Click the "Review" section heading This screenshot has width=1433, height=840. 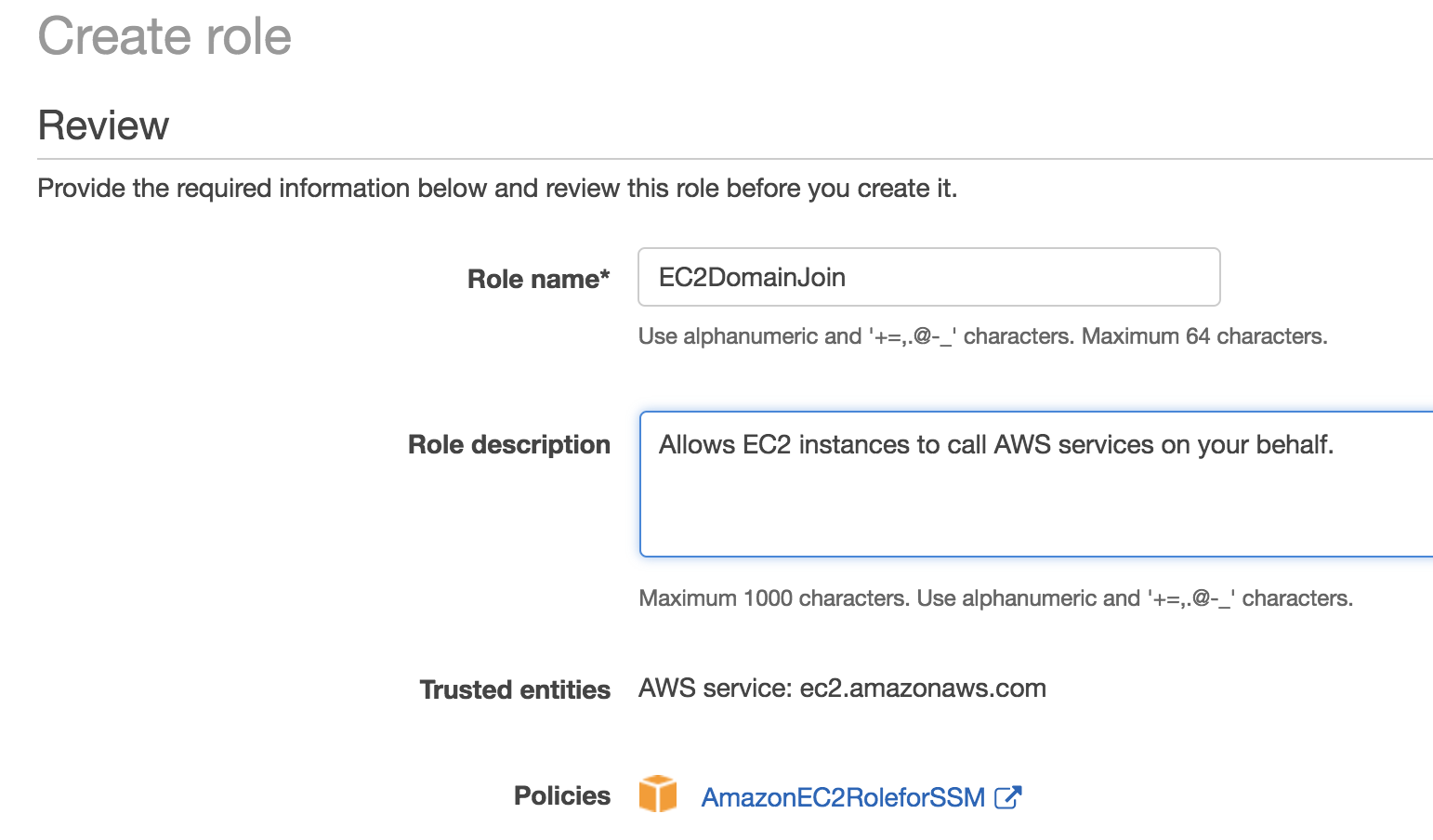click(103, 125)
